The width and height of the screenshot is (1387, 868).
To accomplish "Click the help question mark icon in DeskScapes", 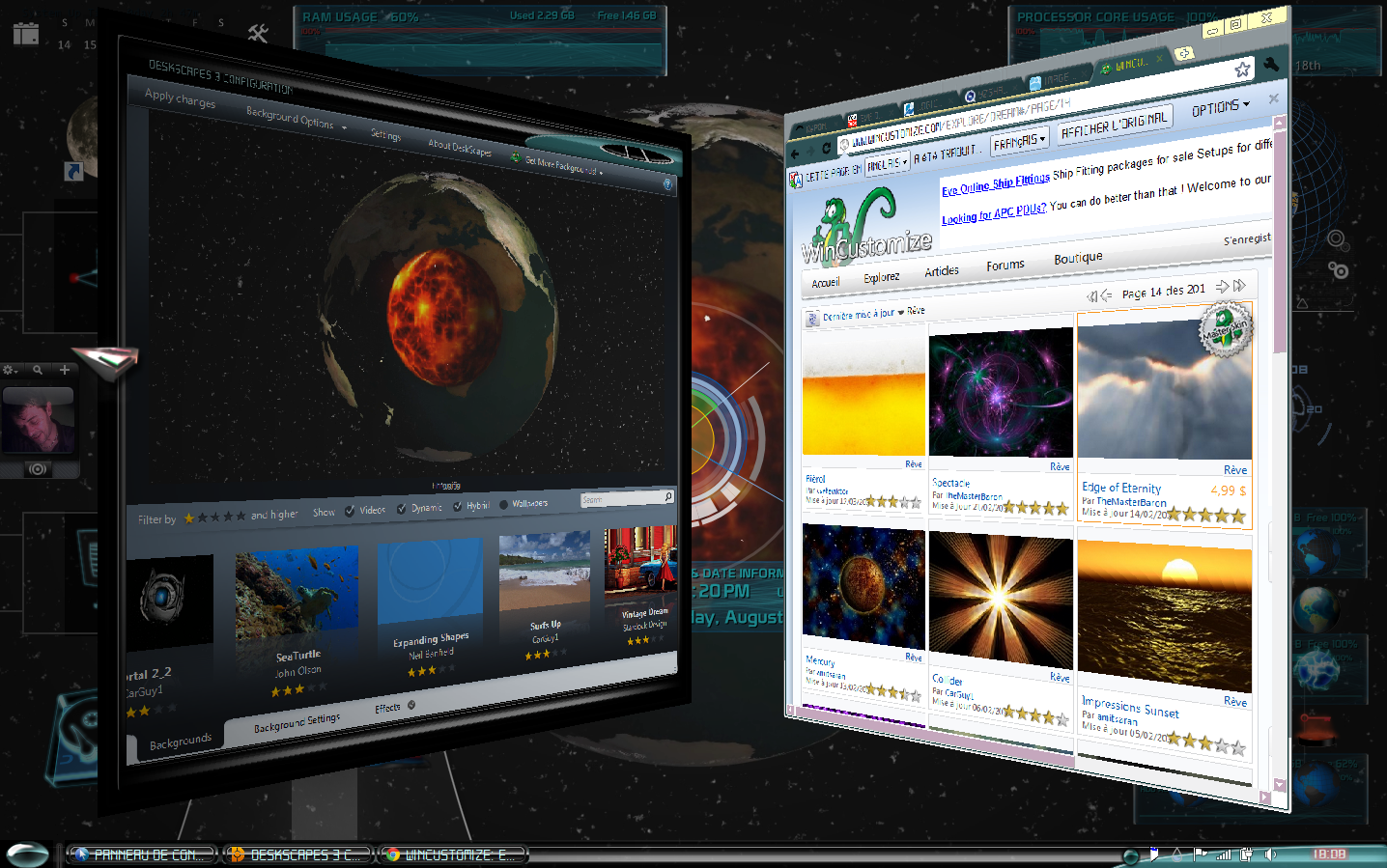I will pos(667,183).
